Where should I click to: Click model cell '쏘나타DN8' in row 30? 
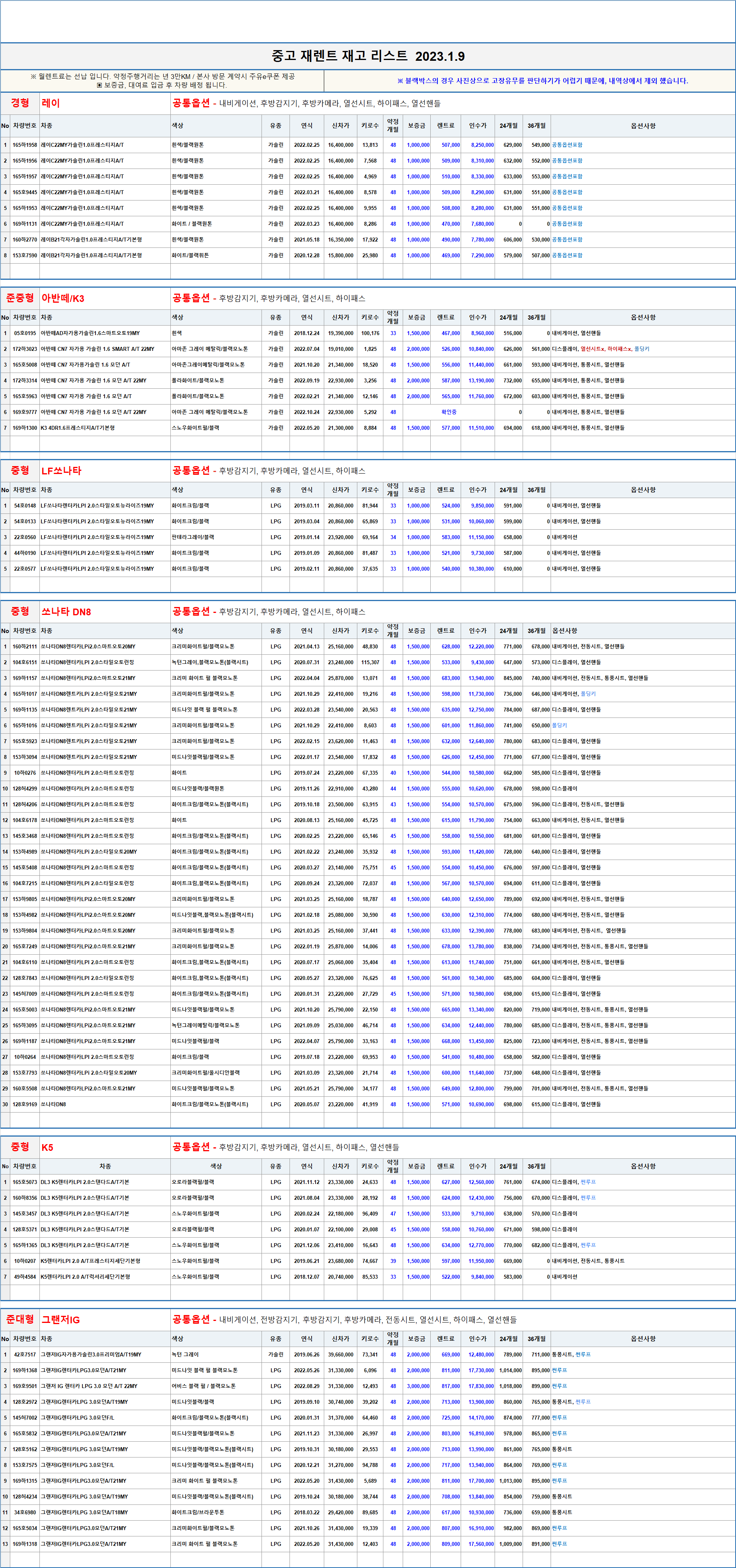54,1105
